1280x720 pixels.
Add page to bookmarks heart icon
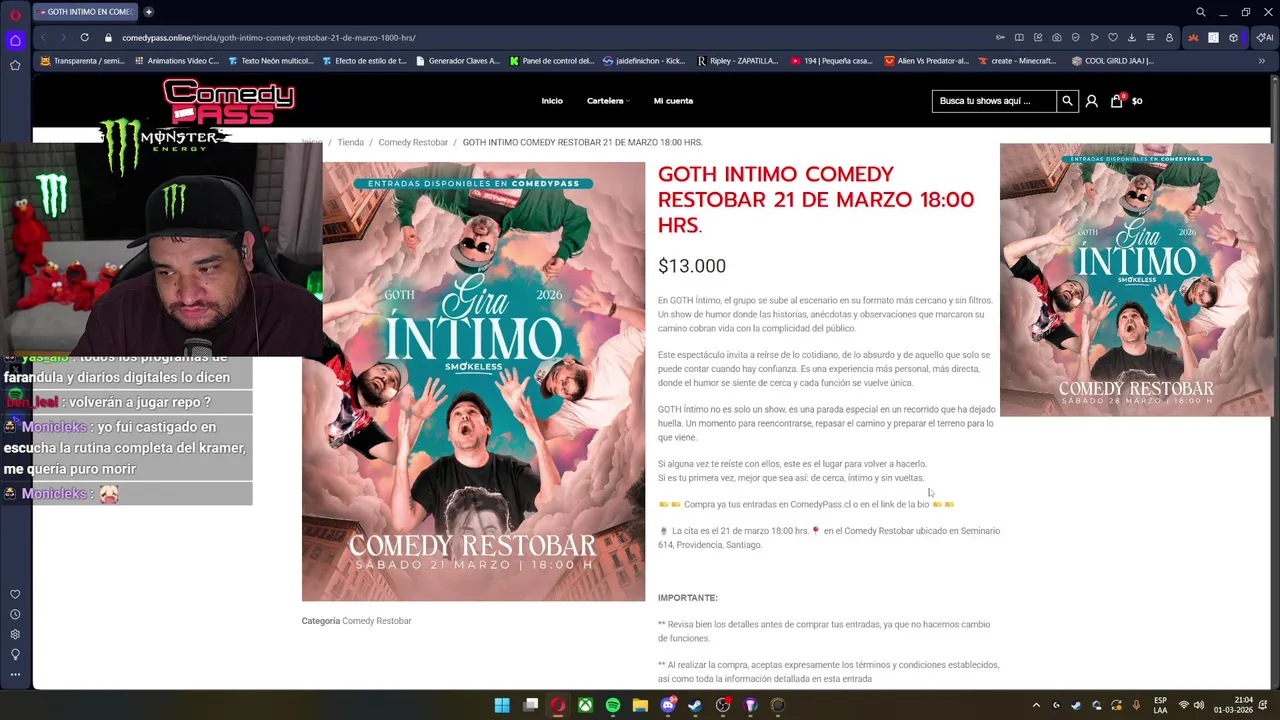coord(1113,37)
